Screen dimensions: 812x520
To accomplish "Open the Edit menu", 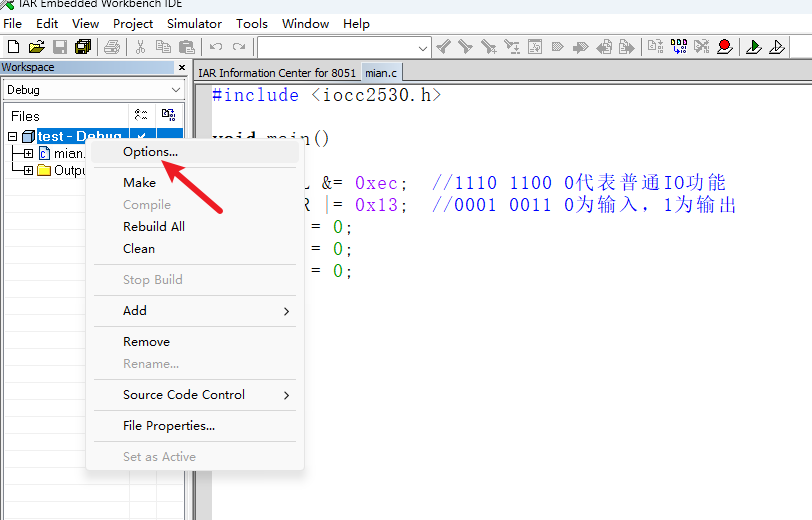I will (x=47, y=24).
